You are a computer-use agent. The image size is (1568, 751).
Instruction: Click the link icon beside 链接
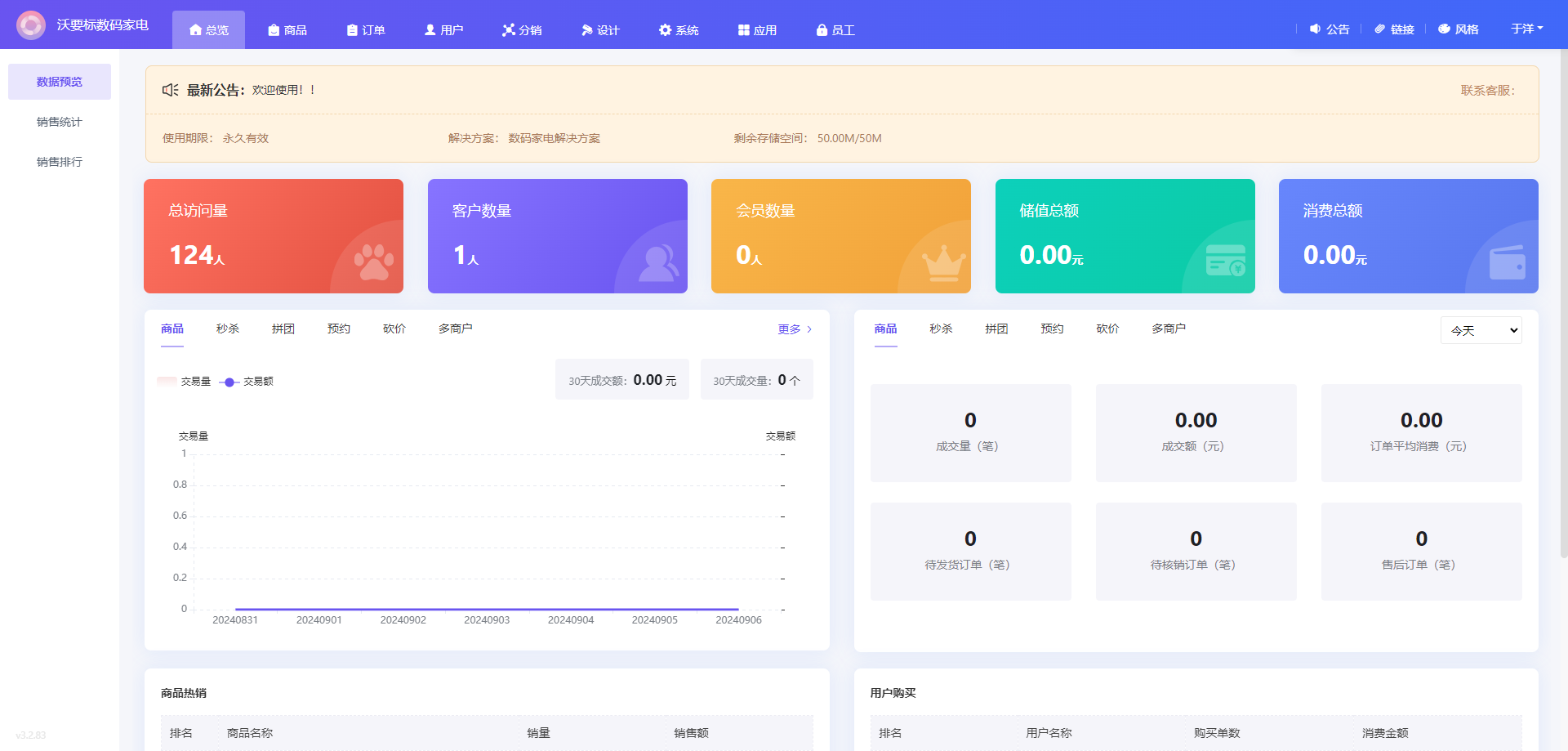(x=1380, y=29)
